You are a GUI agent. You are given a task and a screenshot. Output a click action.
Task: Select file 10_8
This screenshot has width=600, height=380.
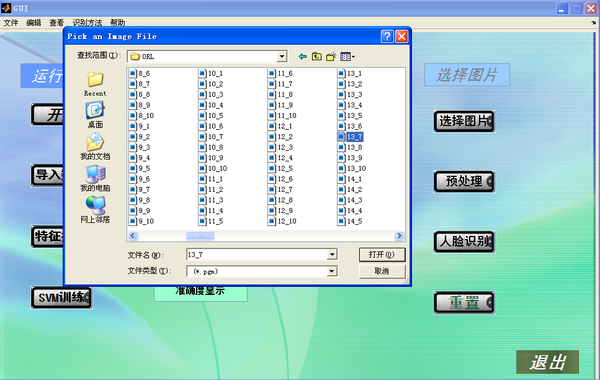pos(211,147)
